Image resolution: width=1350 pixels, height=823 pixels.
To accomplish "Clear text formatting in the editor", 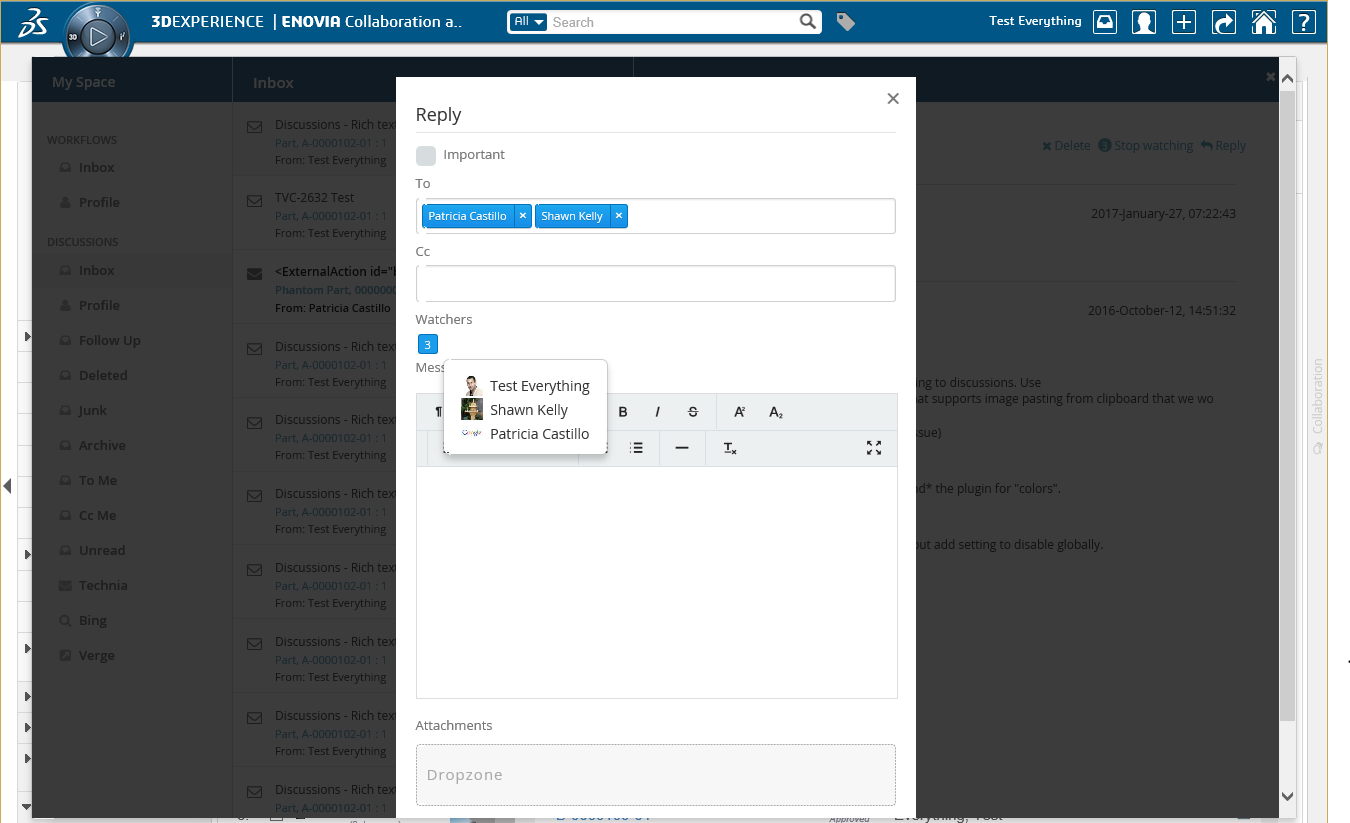I will pos(730,448).
